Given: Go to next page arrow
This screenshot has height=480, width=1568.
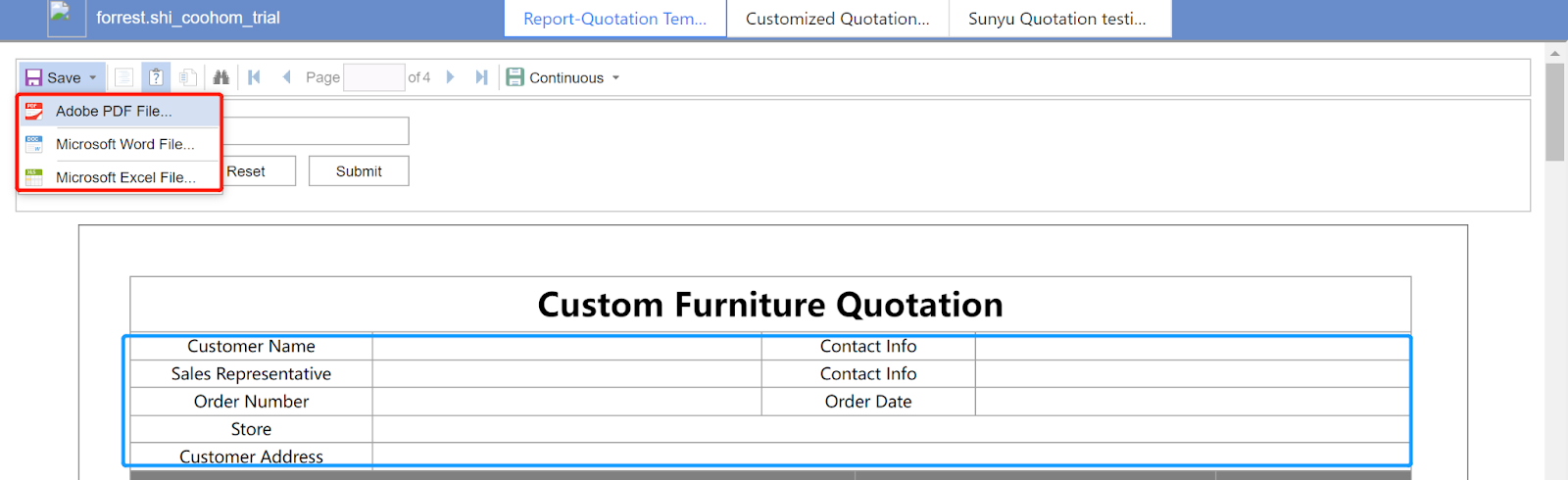Looking at the screenshot, I should [450, 77].
